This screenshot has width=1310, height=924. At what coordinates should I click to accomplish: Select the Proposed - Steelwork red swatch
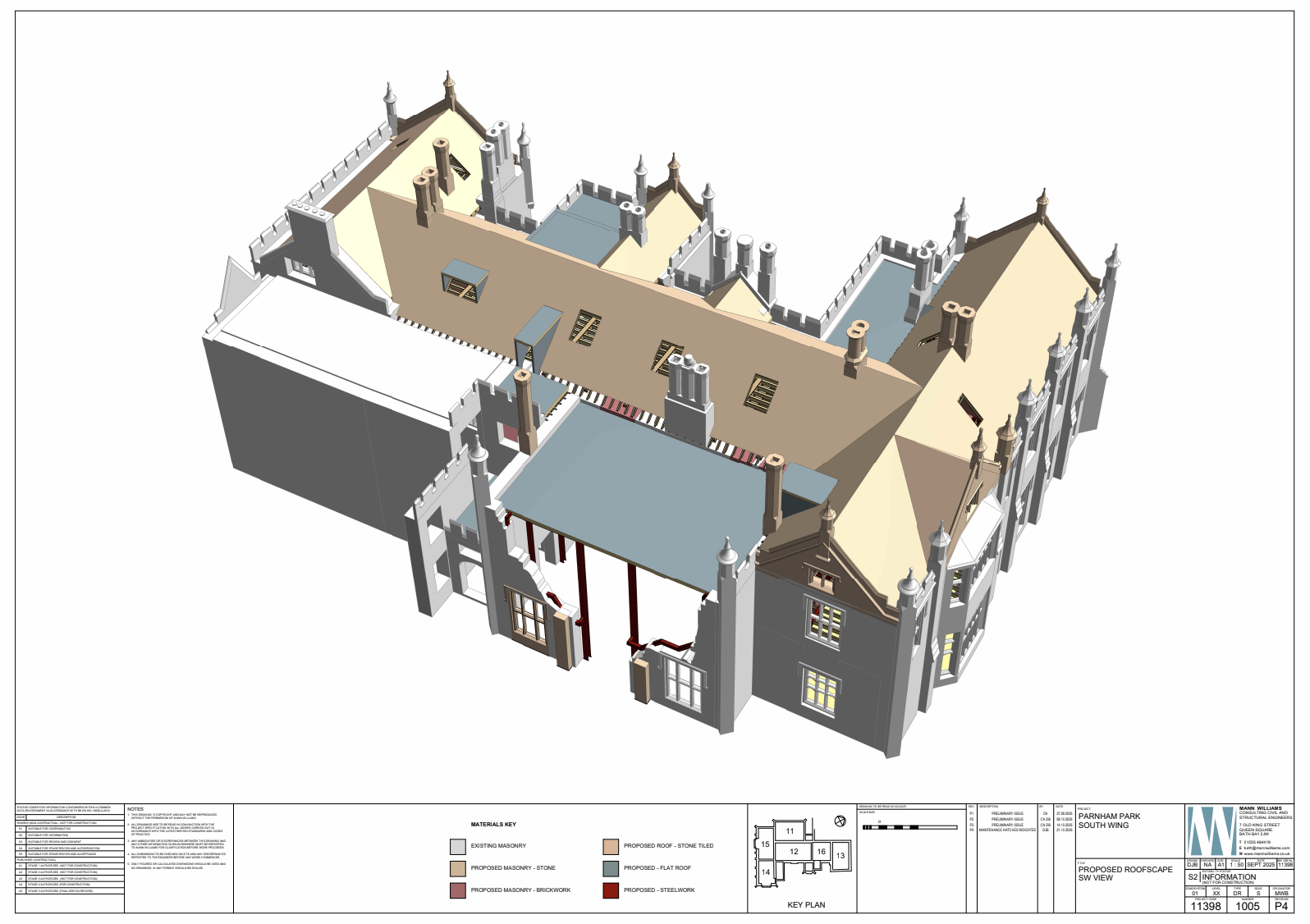tap(611, 890)
